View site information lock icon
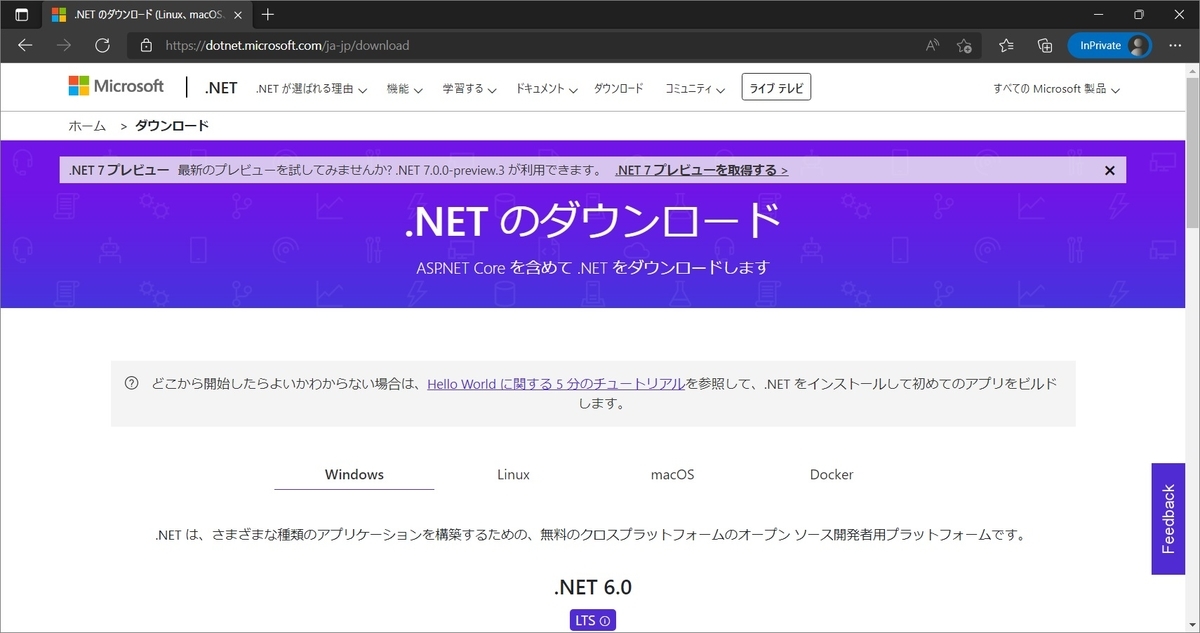 tap(146, 45)
